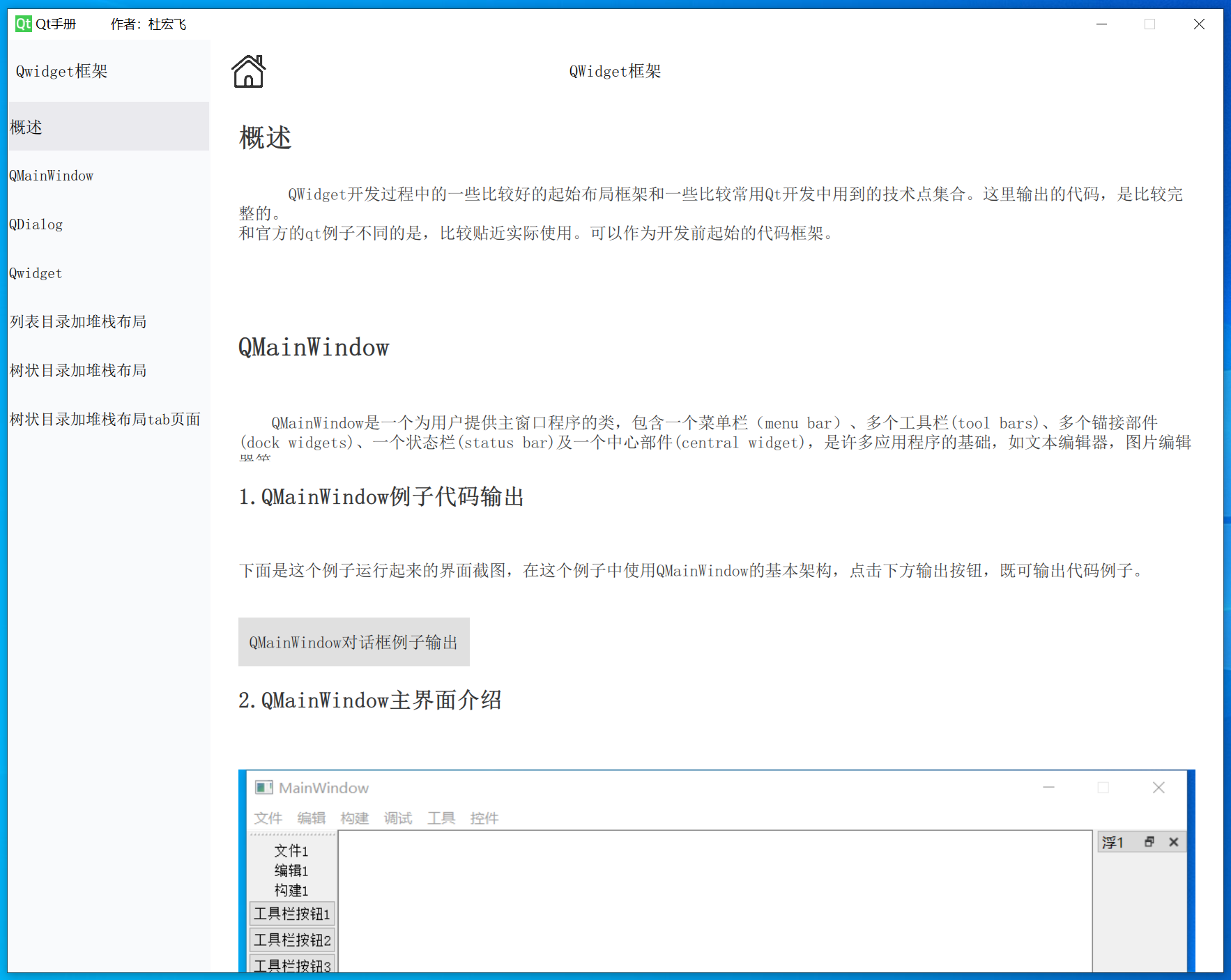
Task: Click the home icon
Action: (249, 71)
